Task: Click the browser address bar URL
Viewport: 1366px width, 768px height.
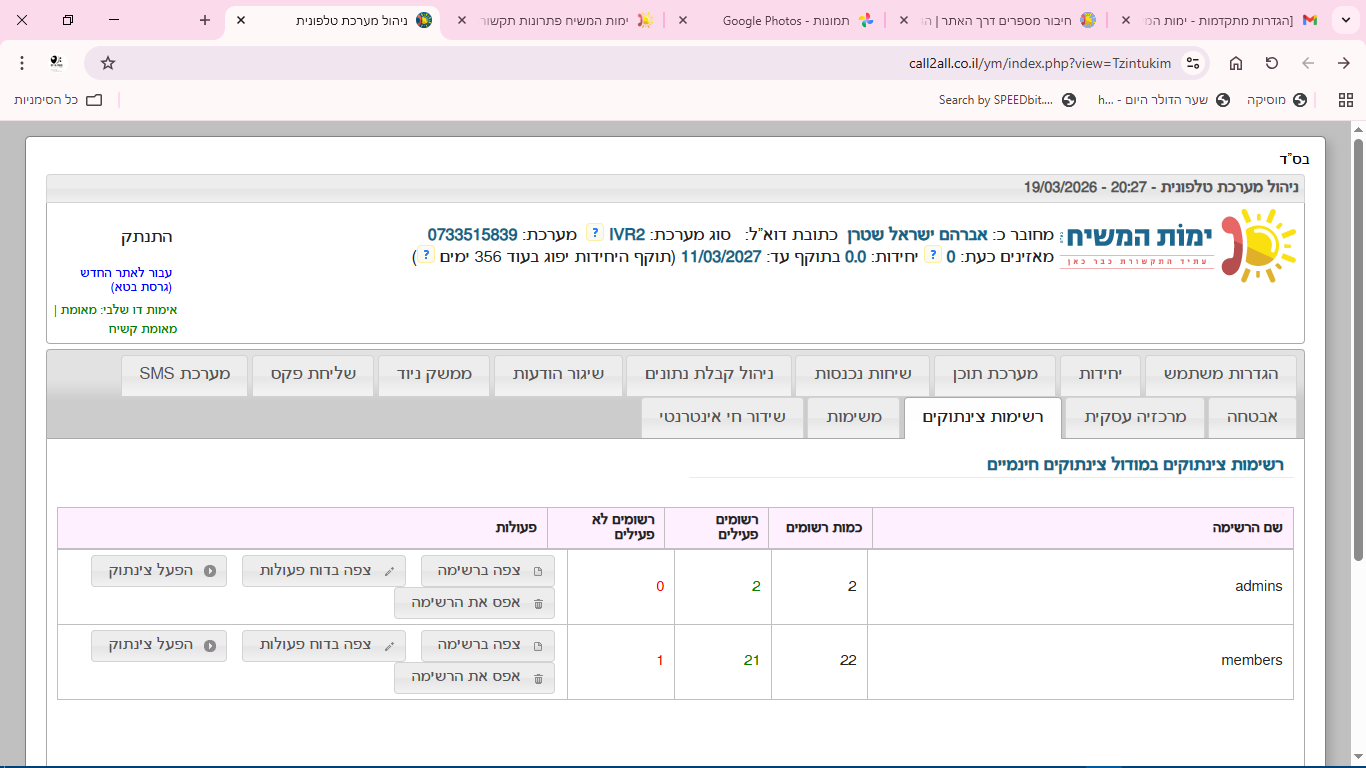Action: 1040,63
